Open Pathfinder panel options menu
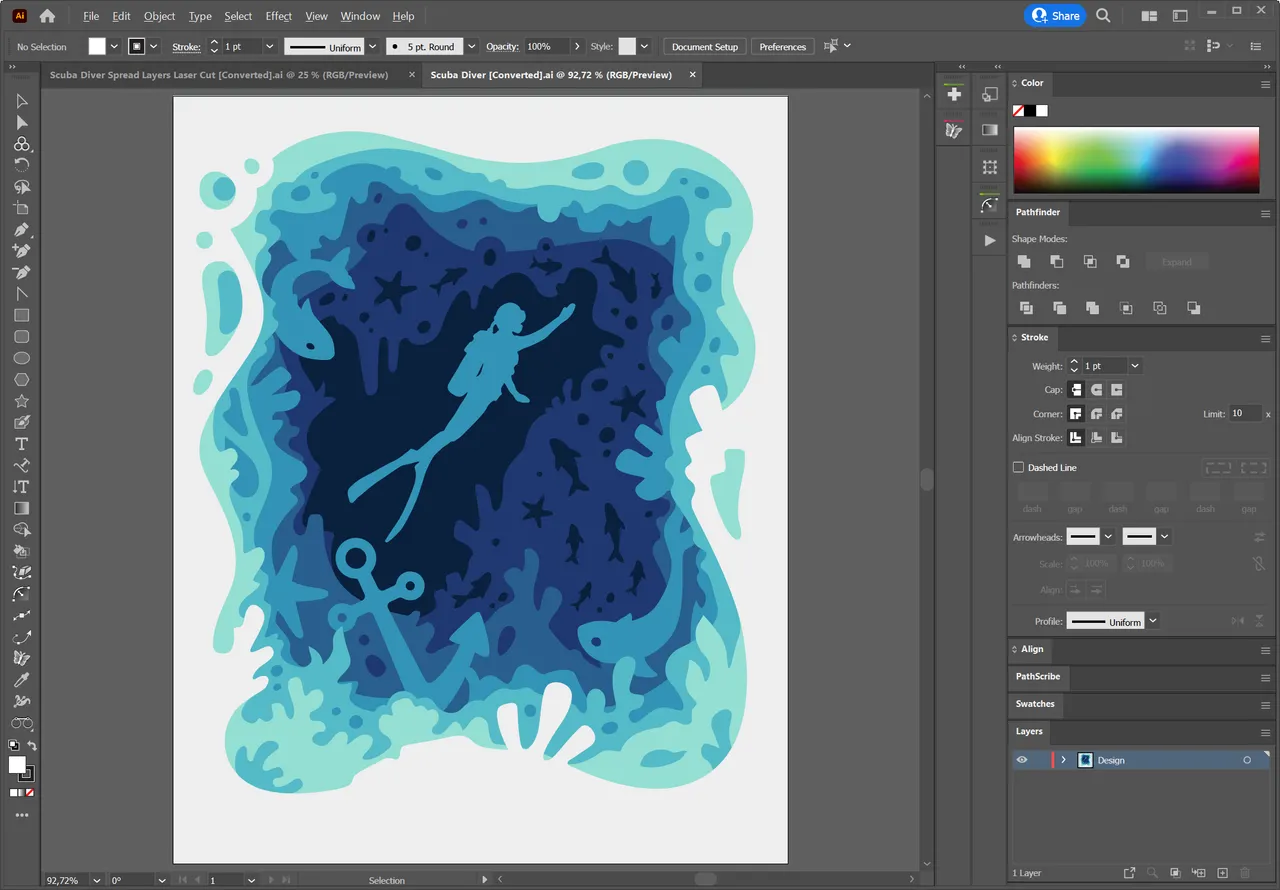 [x=1265, y=213]
